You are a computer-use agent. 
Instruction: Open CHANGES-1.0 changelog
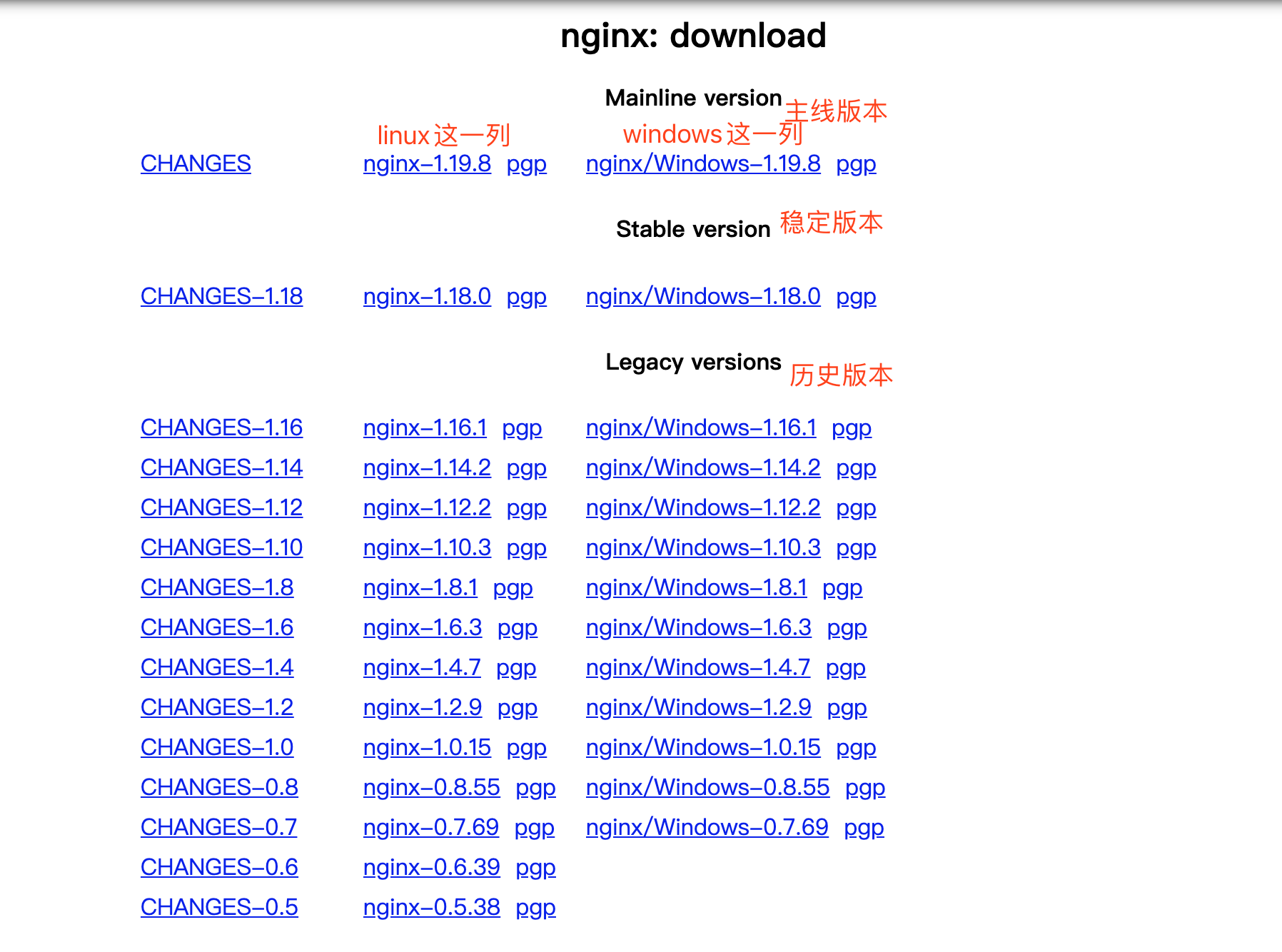tap(217, 747)
